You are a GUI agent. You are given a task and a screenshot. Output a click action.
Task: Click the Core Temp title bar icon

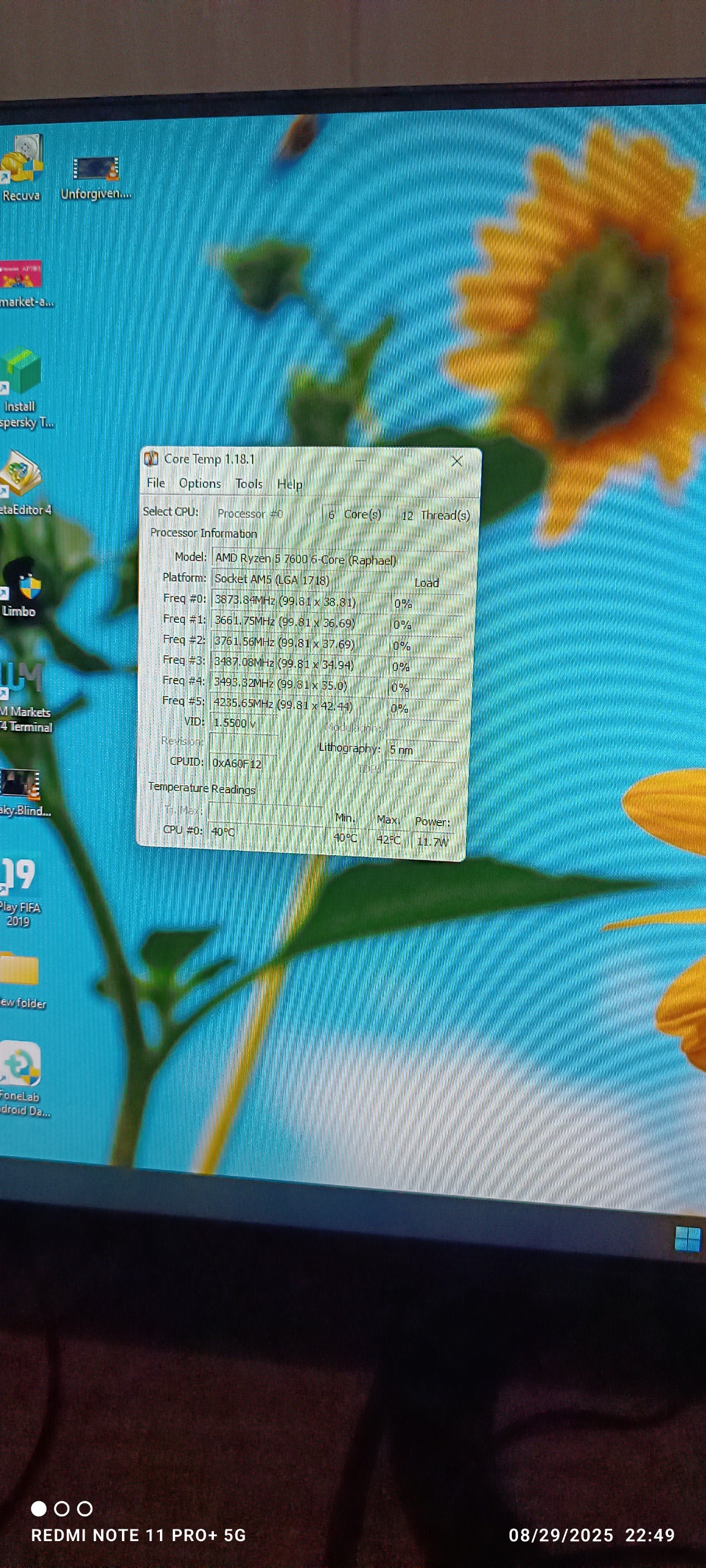151,459
